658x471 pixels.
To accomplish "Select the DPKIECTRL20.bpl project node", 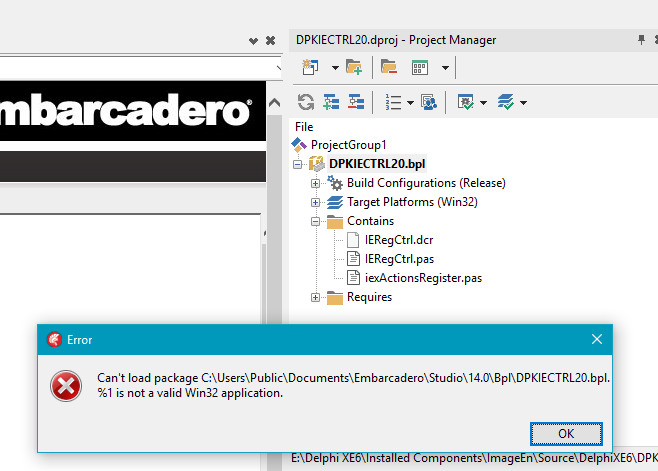I will (x=377, y=164).
